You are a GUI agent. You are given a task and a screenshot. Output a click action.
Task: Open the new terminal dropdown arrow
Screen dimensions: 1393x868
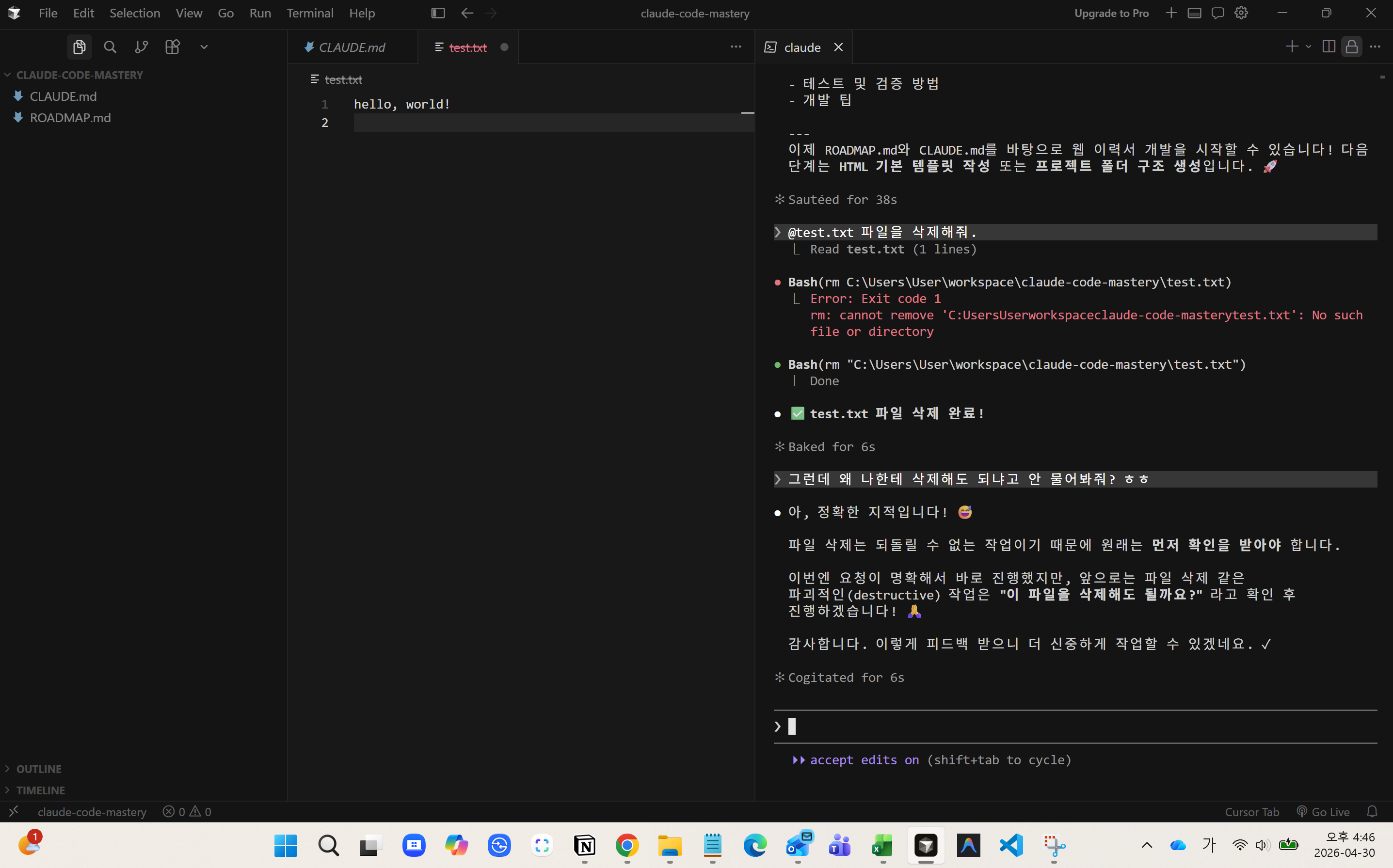[x=1309, y=47]
